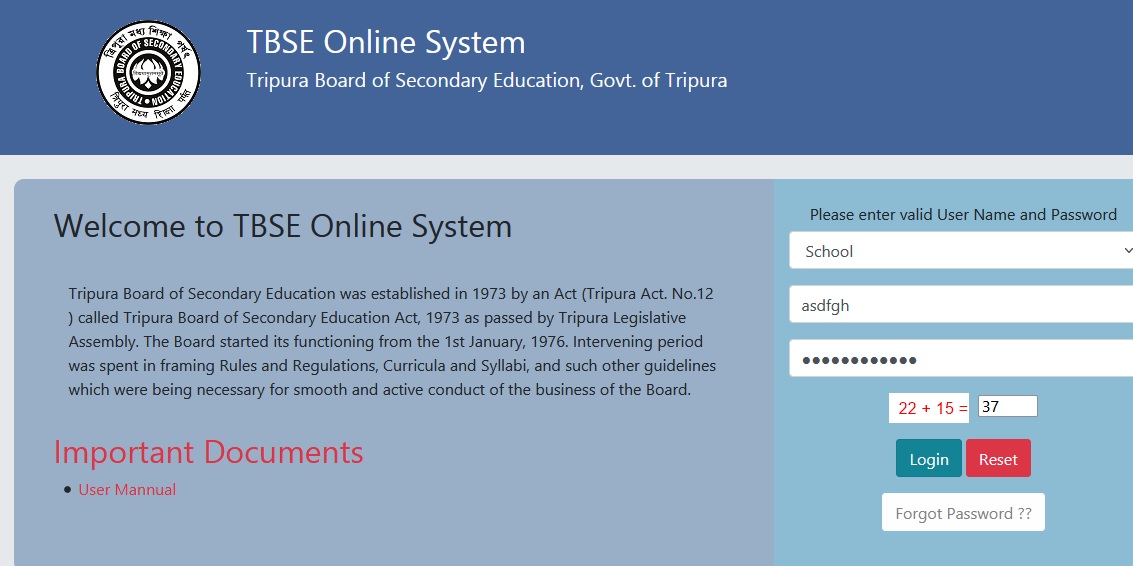Viewport: 1133px width, 566px height.
Task: Click the paragraph describing the Board's establishment
Action: click(x=392, y=342)
